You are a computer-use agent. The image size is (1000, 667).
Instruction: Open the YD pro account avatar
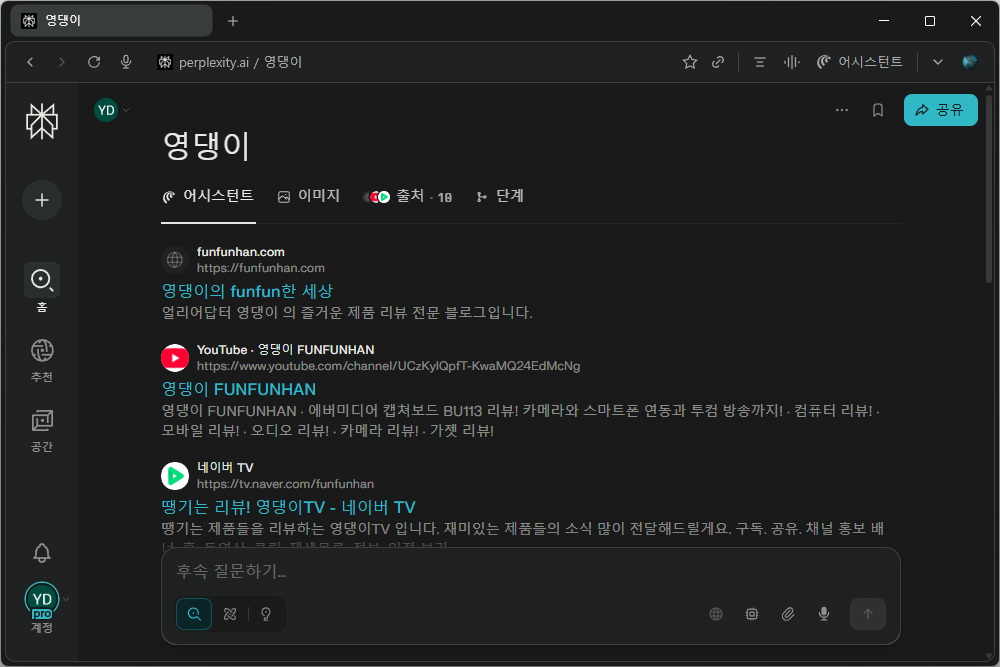tap(42, 599)
